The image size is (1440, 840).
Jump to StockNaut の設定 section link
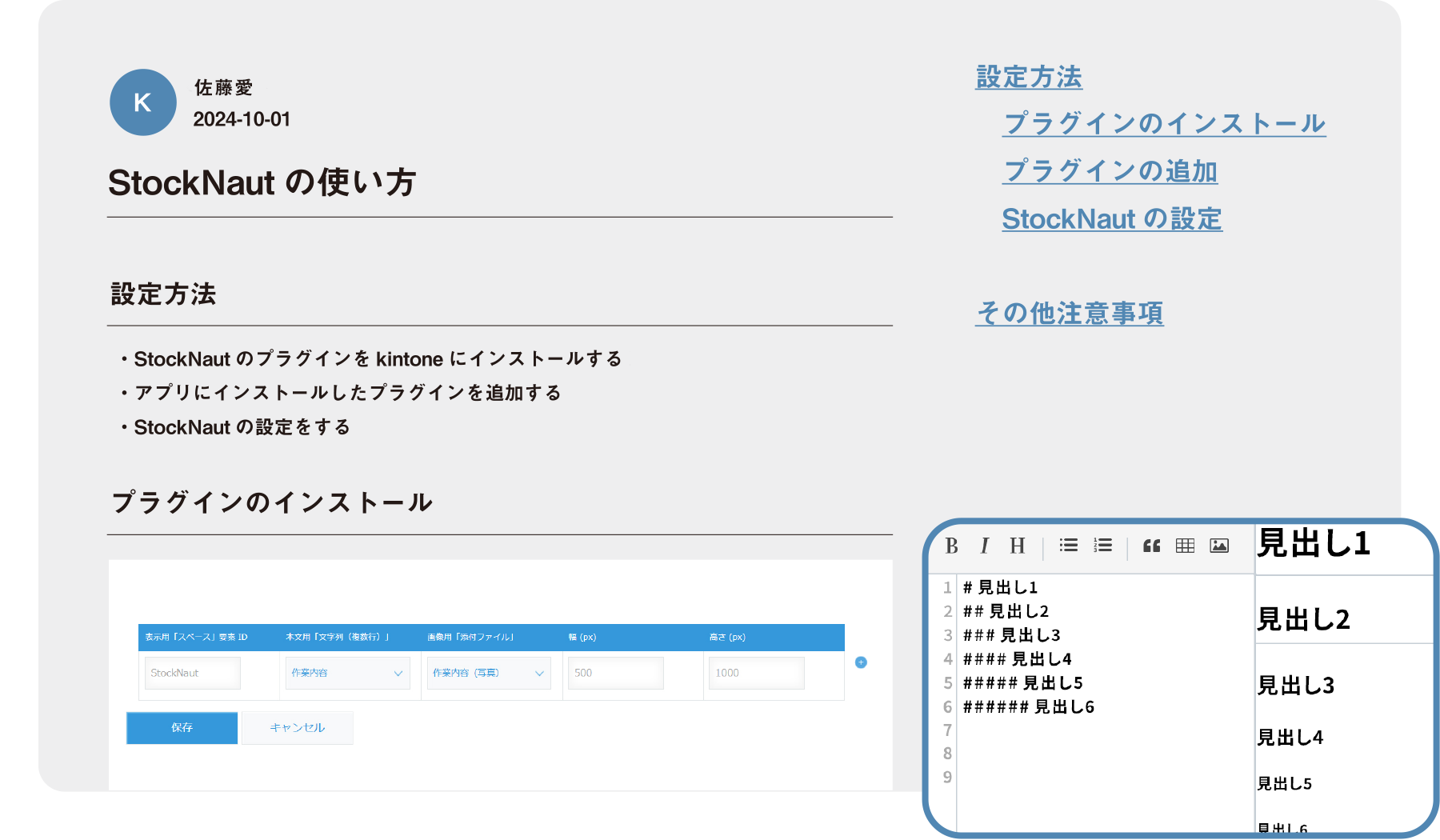[x=1112, y=218]
